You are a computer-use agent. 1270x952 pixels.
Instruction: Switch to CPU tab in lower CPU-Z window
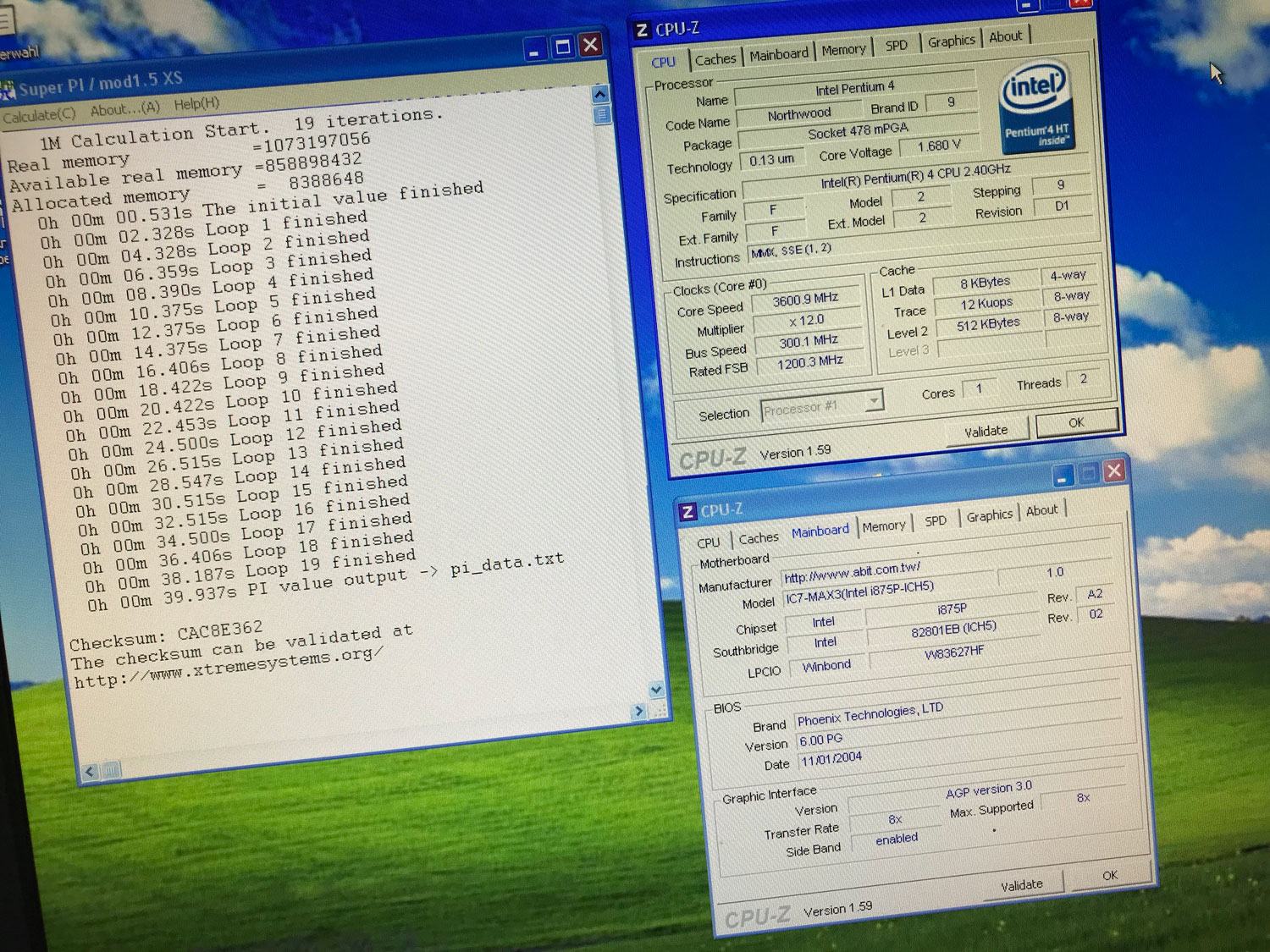pos(708,542)
